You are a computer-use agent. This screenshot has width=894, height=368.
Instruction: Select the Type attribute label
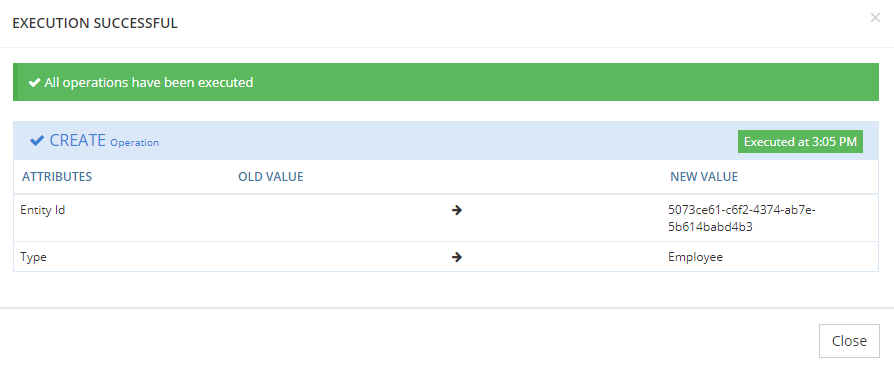(33, 257)
